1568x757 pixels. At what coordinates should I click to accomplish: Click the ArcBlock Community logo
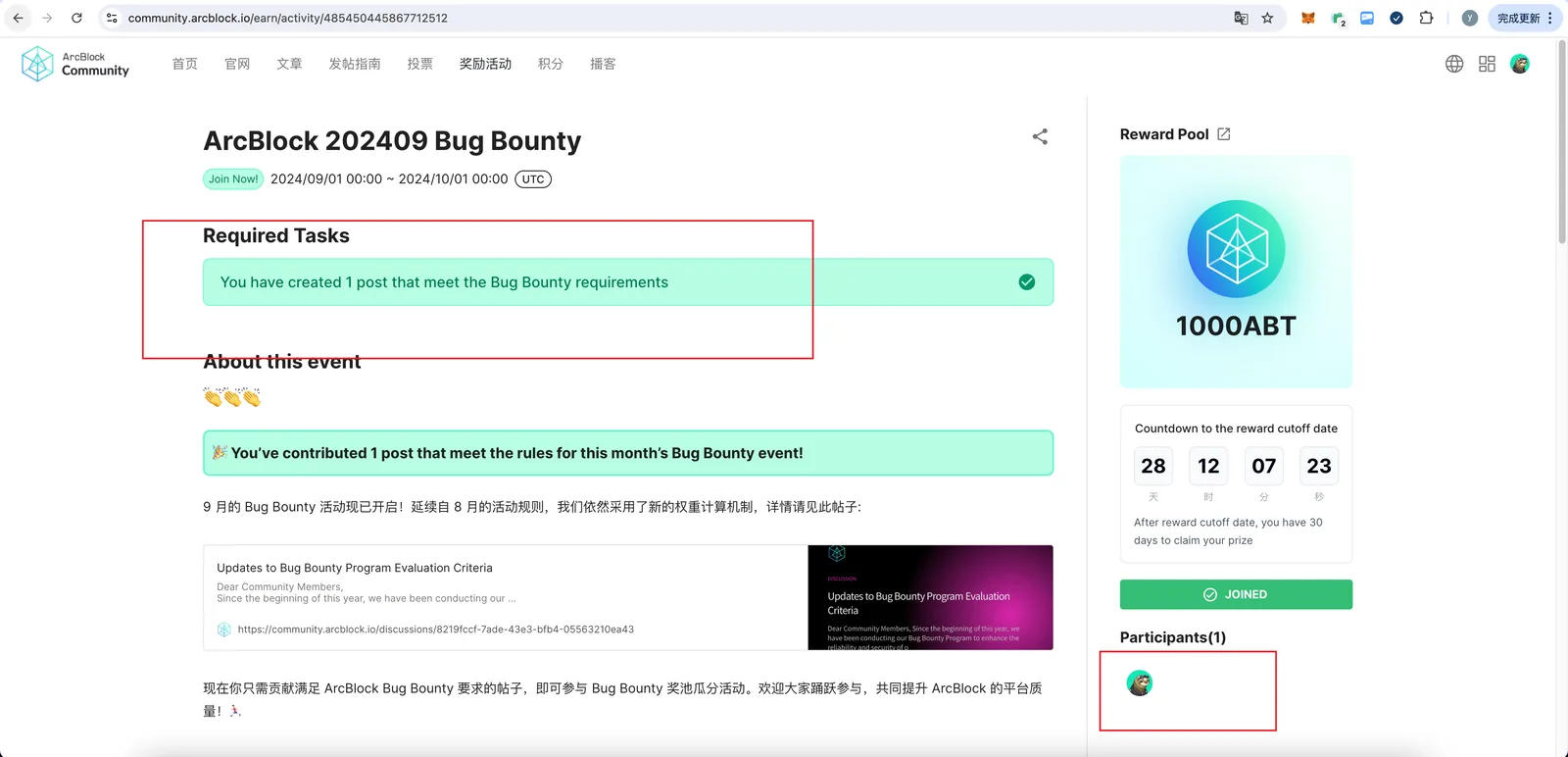[75, 64]
